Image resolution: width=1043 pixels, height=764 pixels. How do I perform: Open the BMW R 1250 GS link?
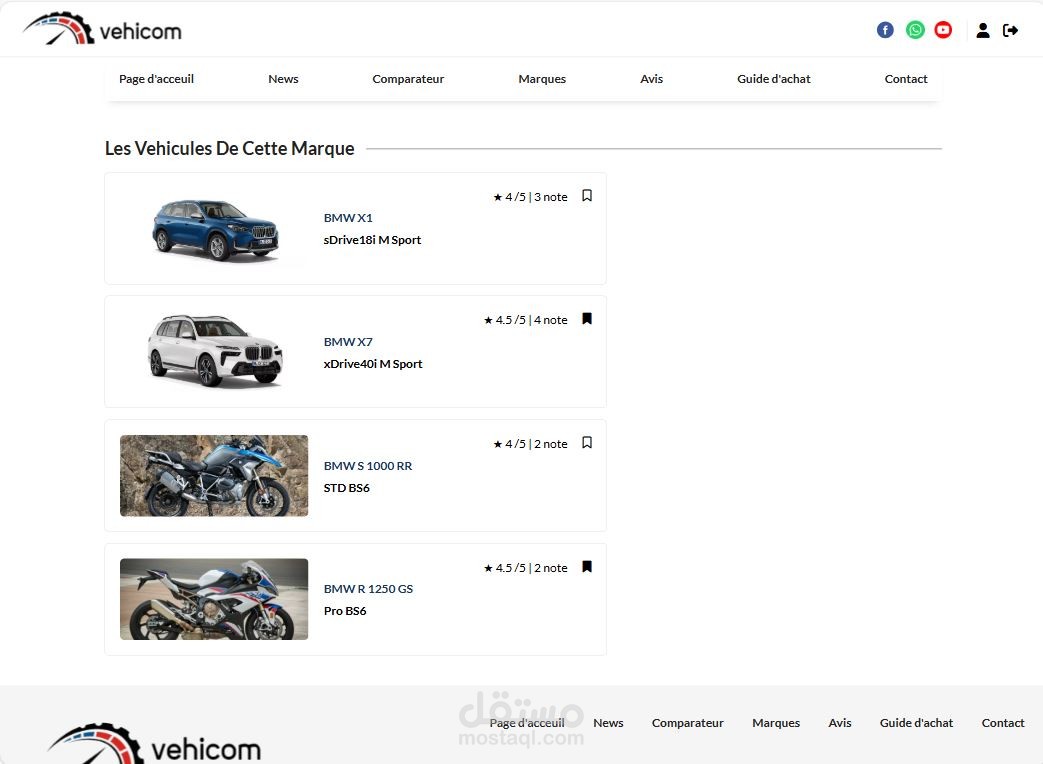pyautogui.click(x=368, y=588)
